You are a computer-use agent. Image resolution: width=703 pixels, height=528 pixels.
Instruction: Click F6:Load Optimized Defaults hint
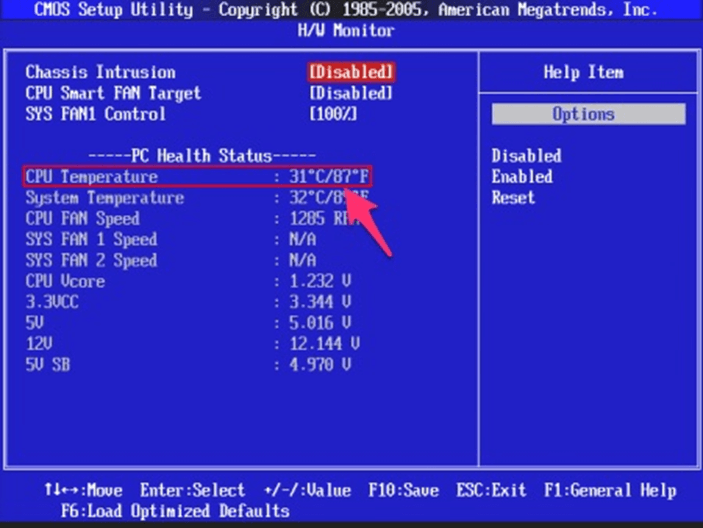tap(175, 511)
